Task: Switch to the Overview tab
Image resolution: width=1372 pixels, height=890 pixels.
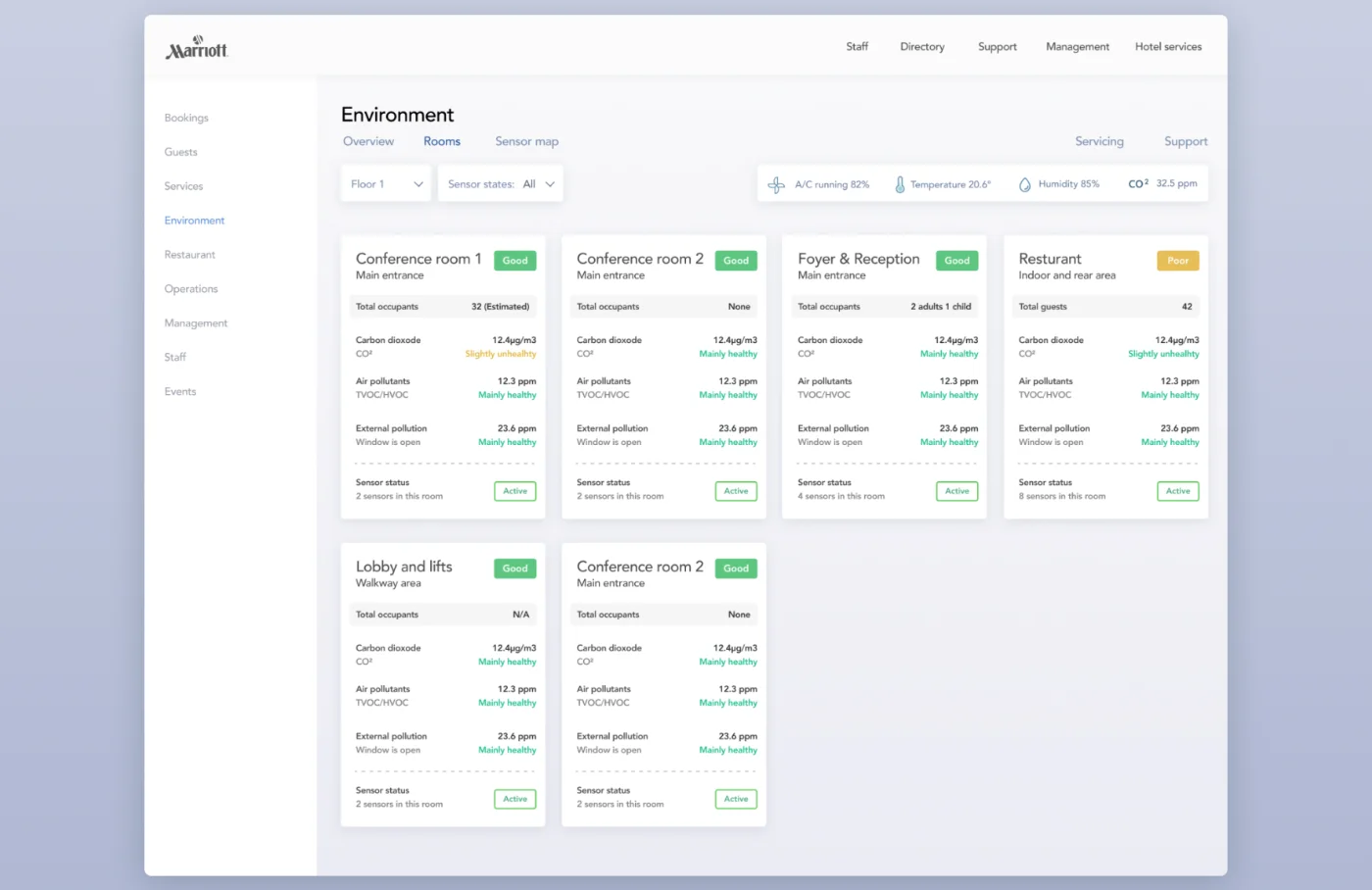Action: [368, 141]
